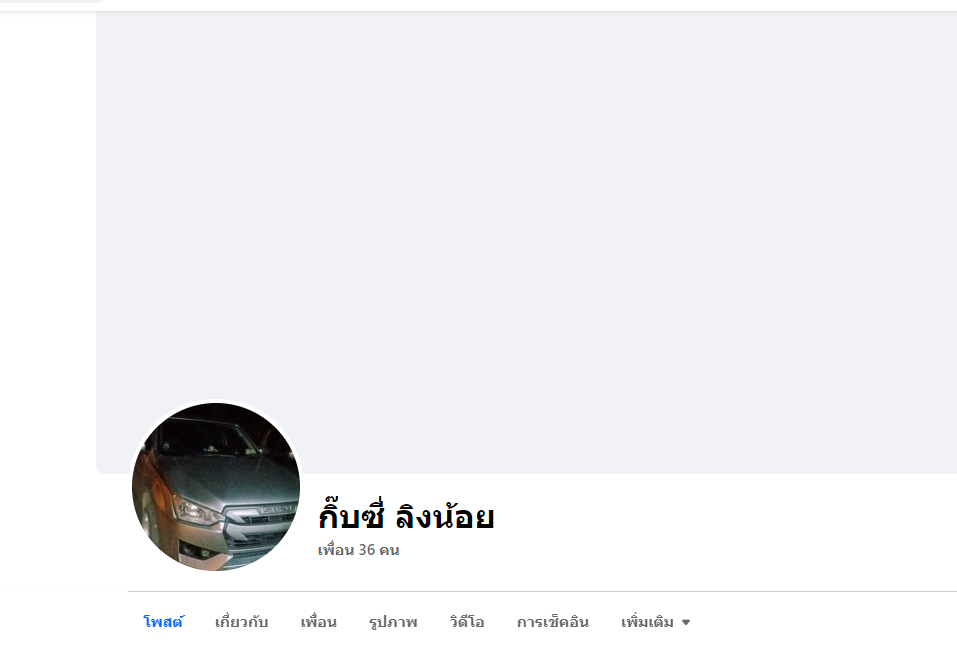Open the circular profile picture
The image size is (957, 647).
[x=216, y=486]
